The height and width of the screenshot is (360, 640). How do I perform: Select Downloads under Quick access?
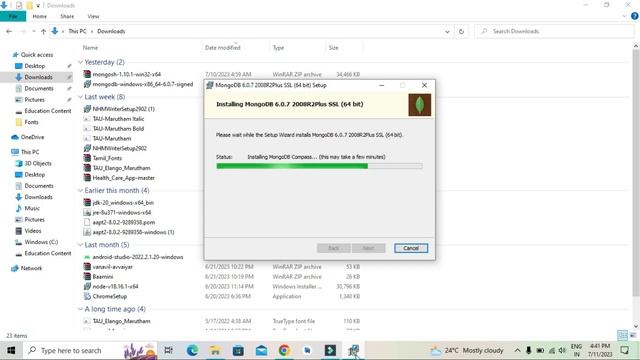click(38, 77)
